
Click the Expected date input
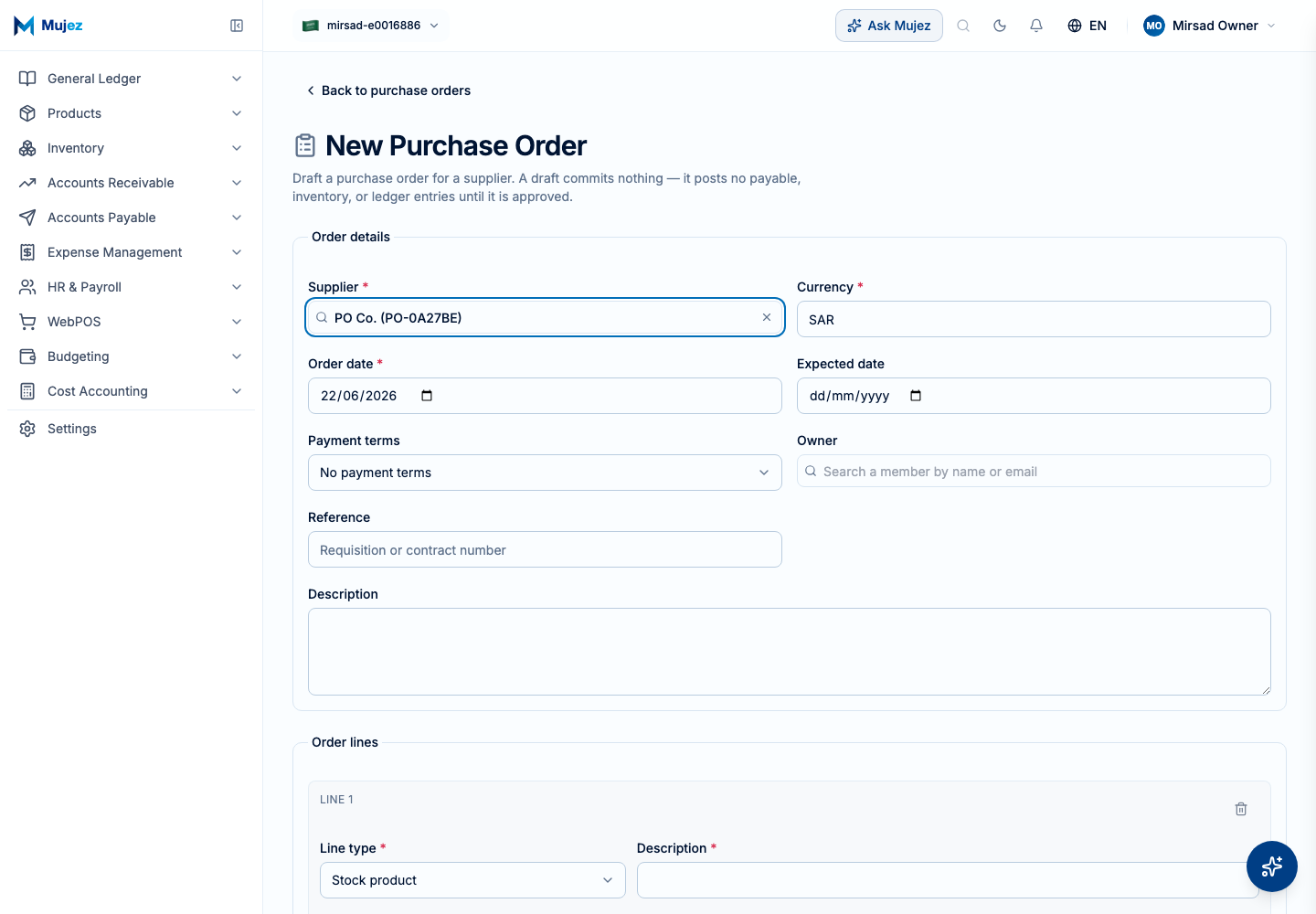tap(1034, 396)
